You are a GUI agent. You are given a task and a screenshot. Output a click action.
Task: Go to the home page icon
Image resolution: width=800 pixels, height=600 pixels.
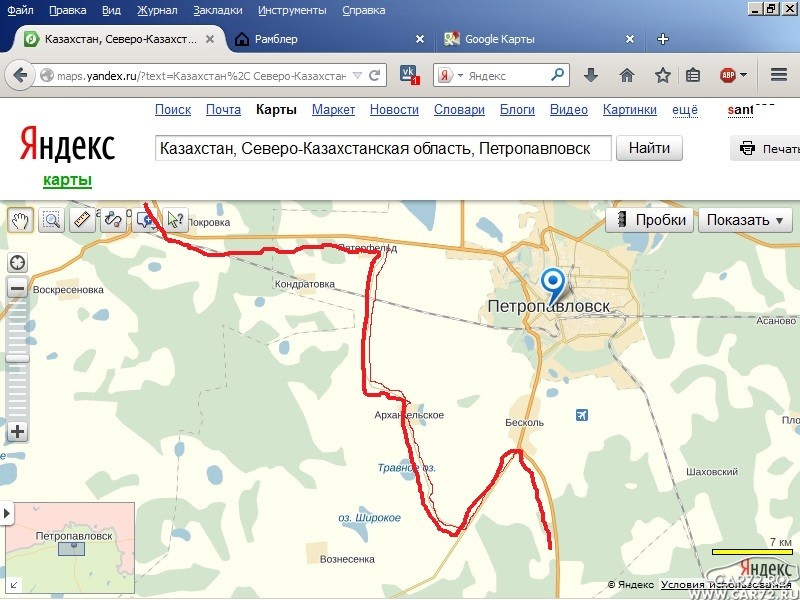(627, 76)
